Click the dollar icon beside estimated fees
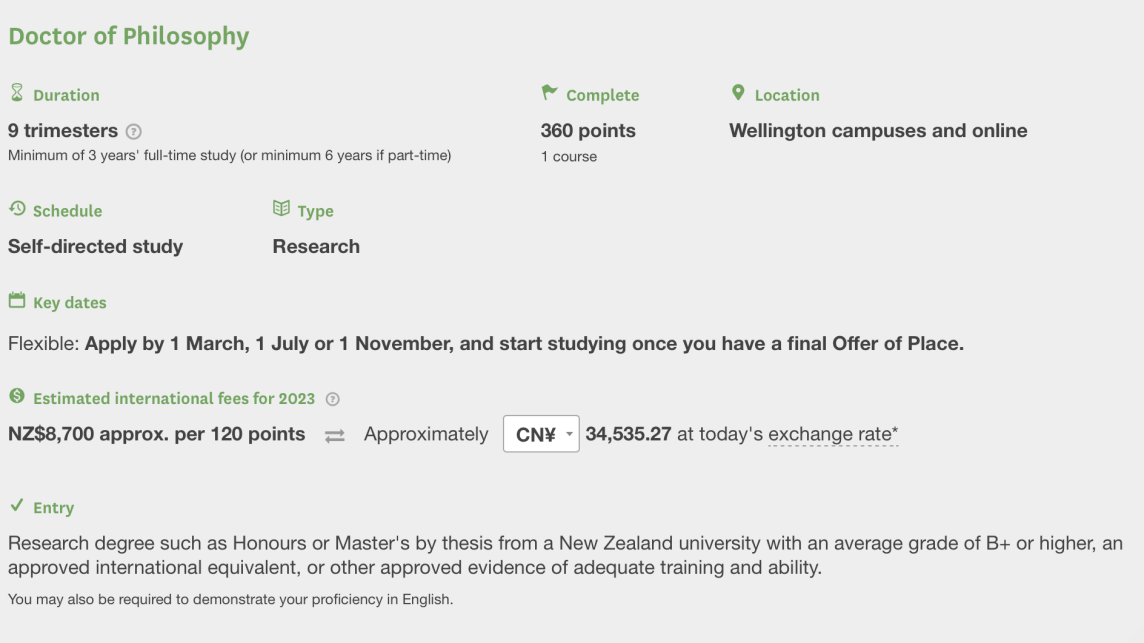This screenshot has height=643, width=1144. coord(17,397)
